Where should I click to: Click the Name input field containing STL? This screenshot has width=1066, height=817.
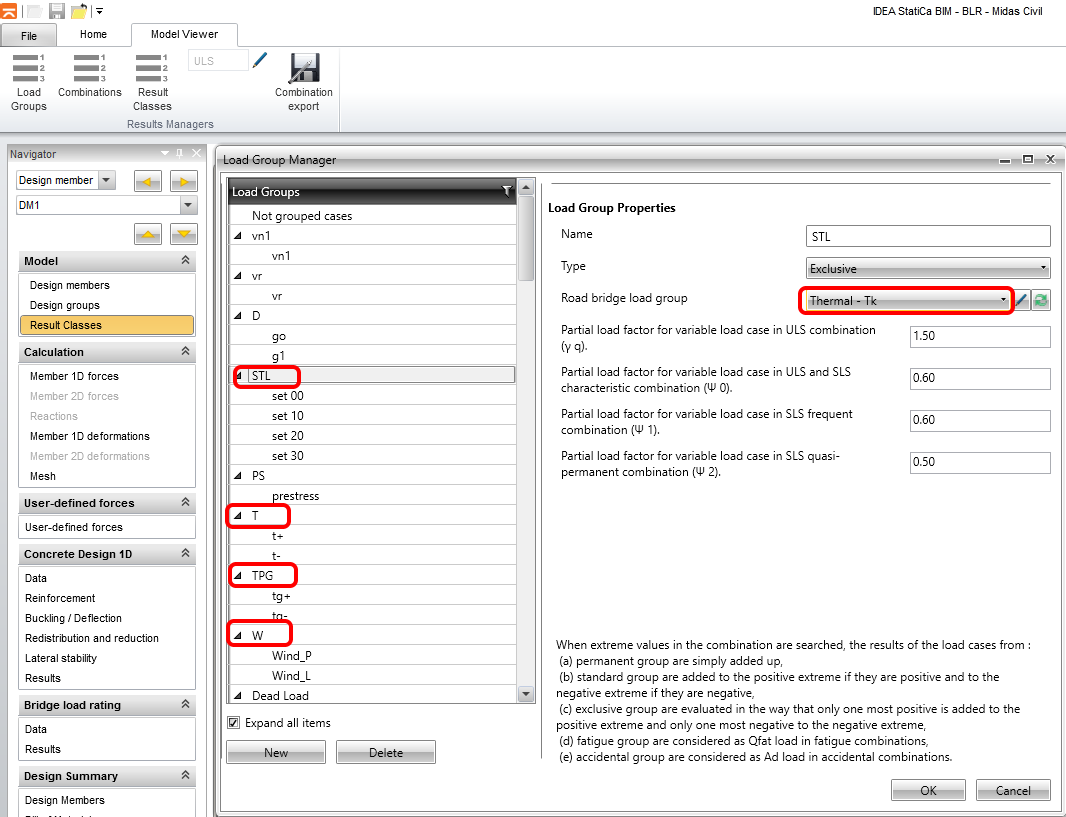tap(928, 236)
